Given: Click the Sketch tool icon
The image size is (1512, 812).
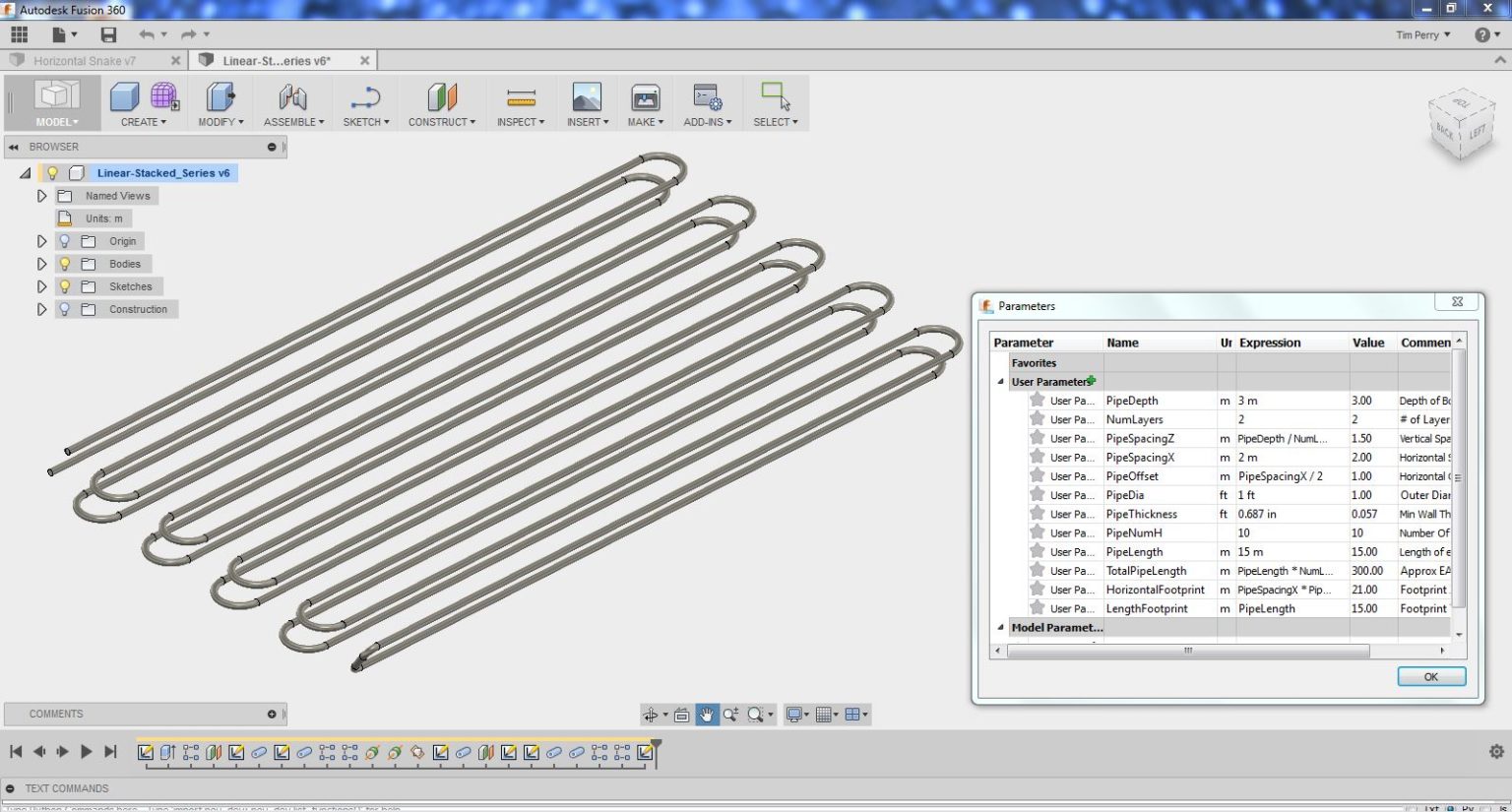Looking at the screenshot, I should 365,97.
